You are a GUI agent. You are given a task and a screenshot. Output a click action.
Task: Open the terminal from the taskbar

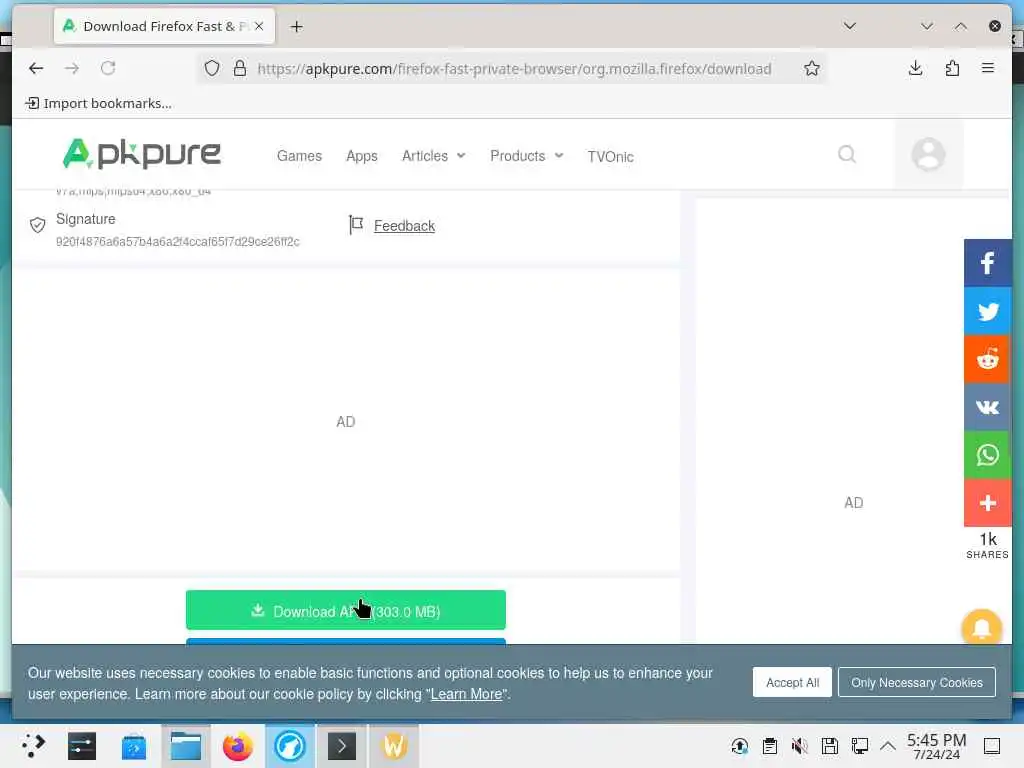pyautogui.click(x=342, y=746)
